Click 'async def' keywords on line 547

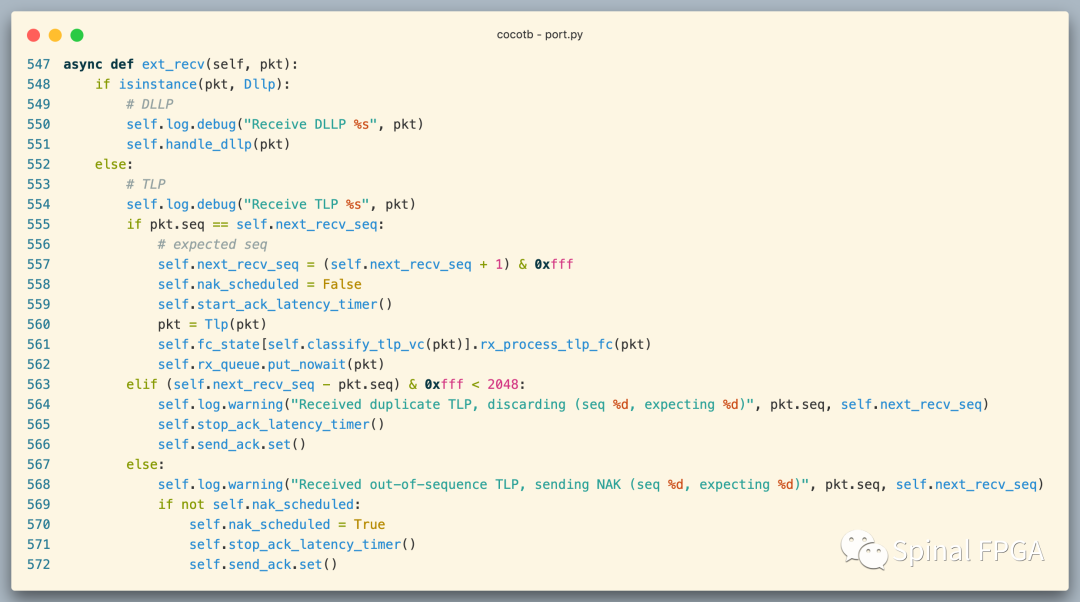98,64
